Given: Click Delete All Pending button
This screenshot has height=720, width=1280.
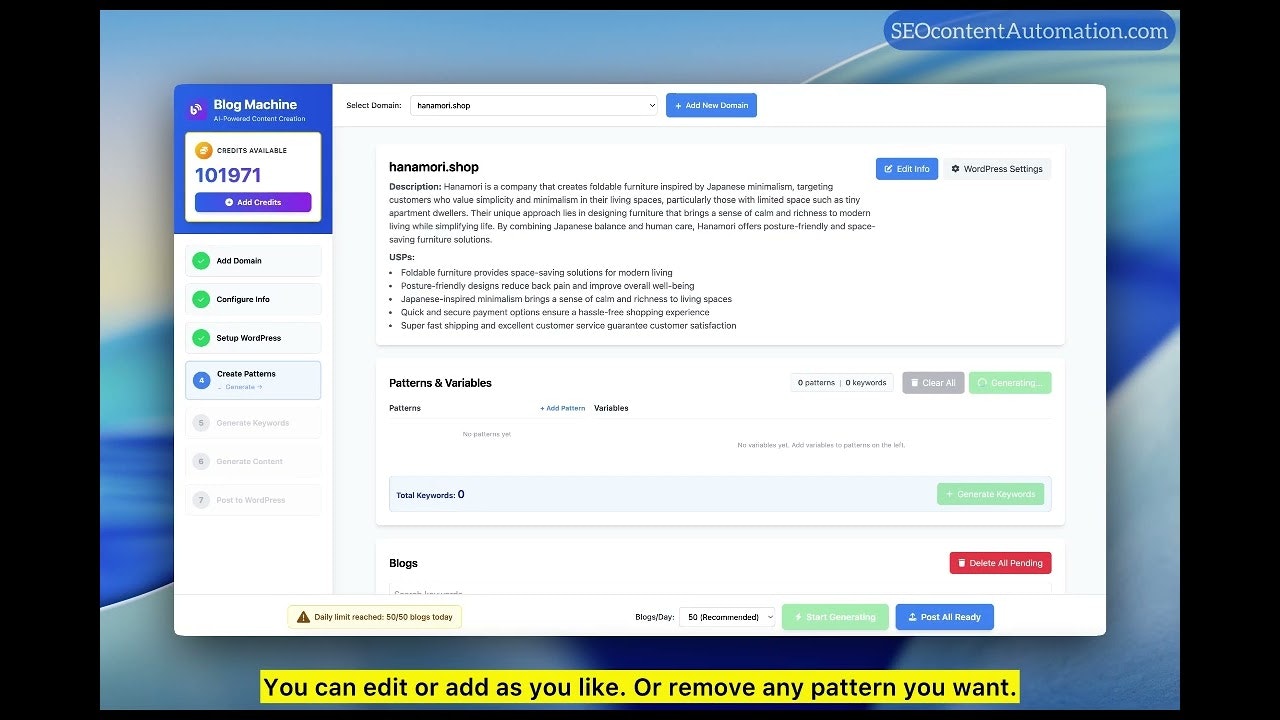Looking at the screenshot, I should [1000, 563].
